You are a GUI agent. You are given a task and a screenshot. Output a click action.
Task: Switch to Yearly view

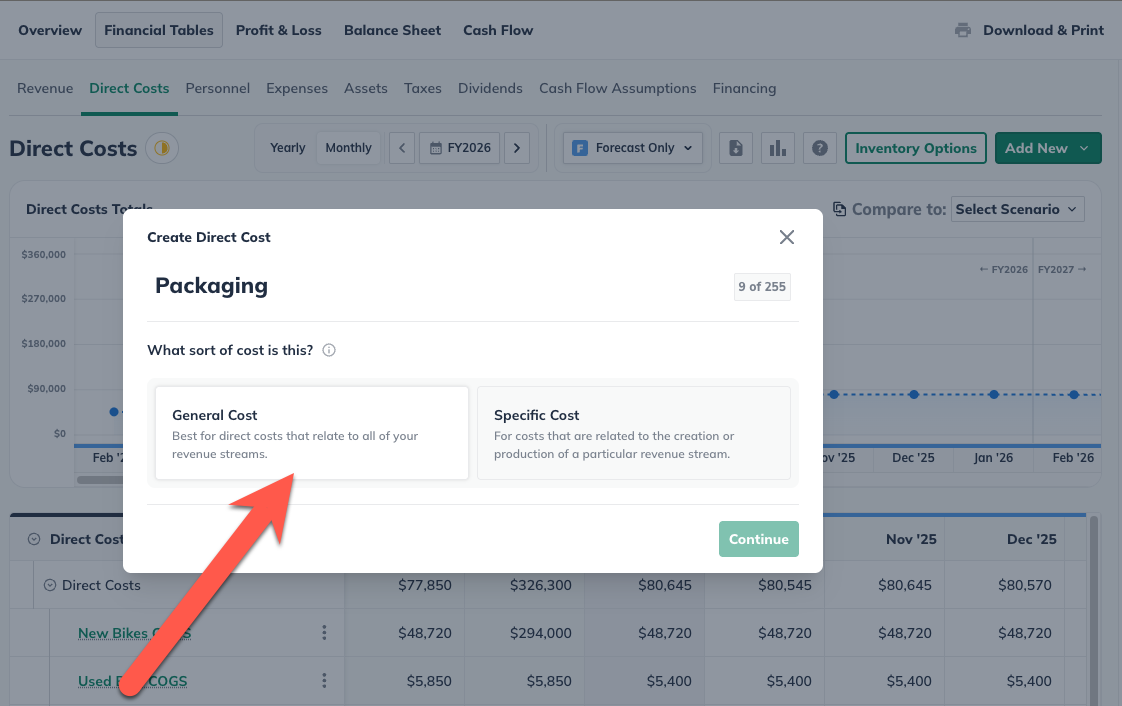tap(287, 148)
